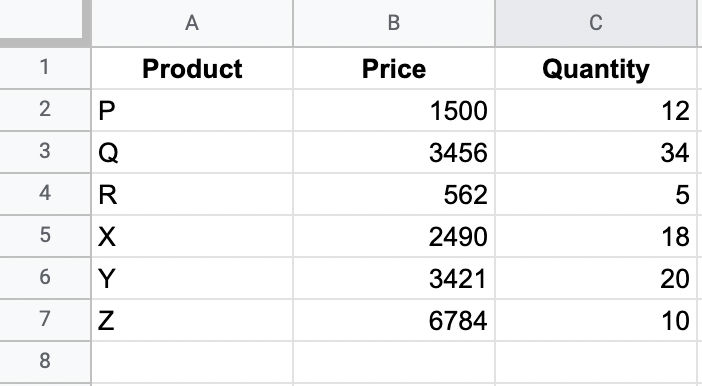This screenshot has height=386, width=702.
Task: Select the cell containing product Q
Action: (x=192, y=152)
